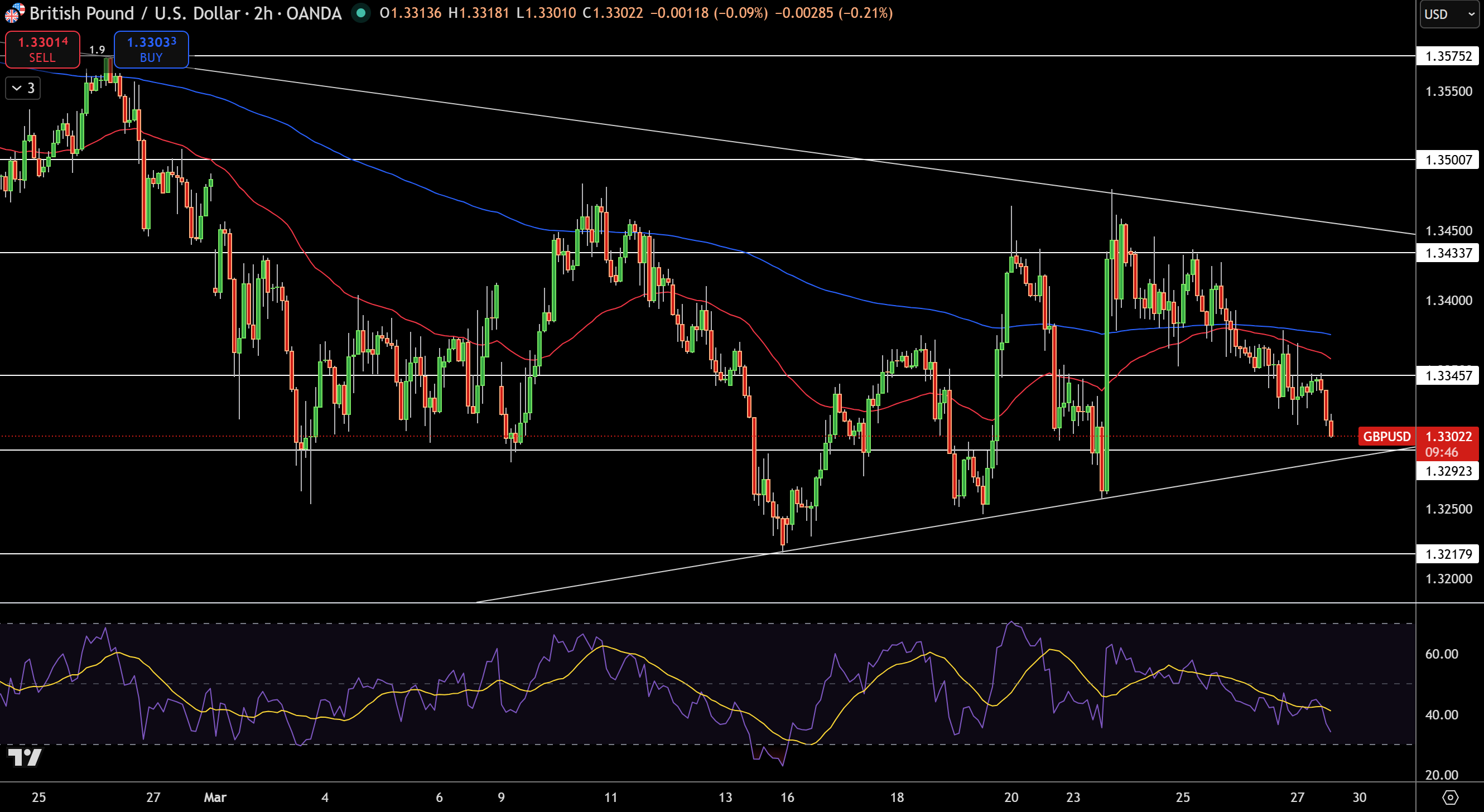
Task: Click date 30 on the time axis
Action: [1360, 797]
